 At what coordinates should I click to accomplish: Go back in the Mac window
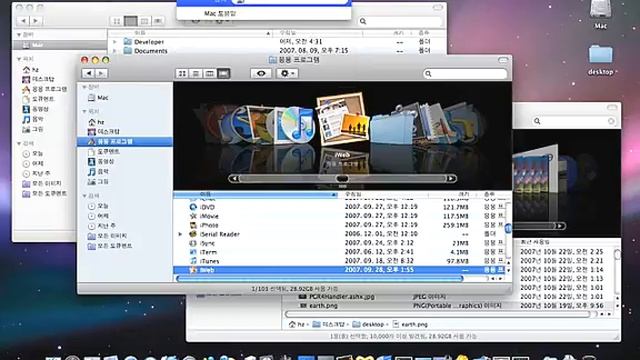point(23,20)
